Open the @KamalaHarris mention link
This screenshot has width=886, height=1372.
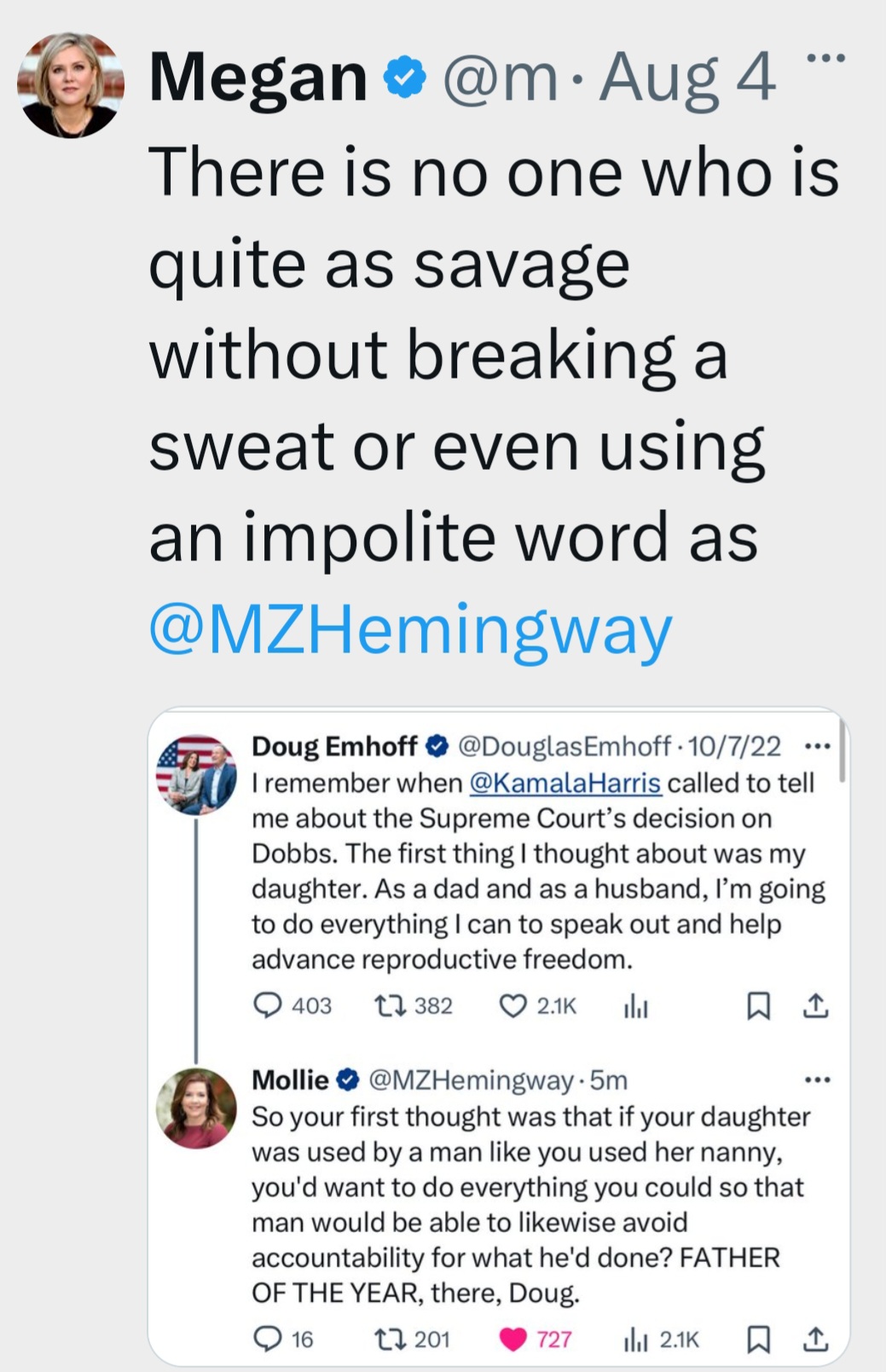point(565,783)
